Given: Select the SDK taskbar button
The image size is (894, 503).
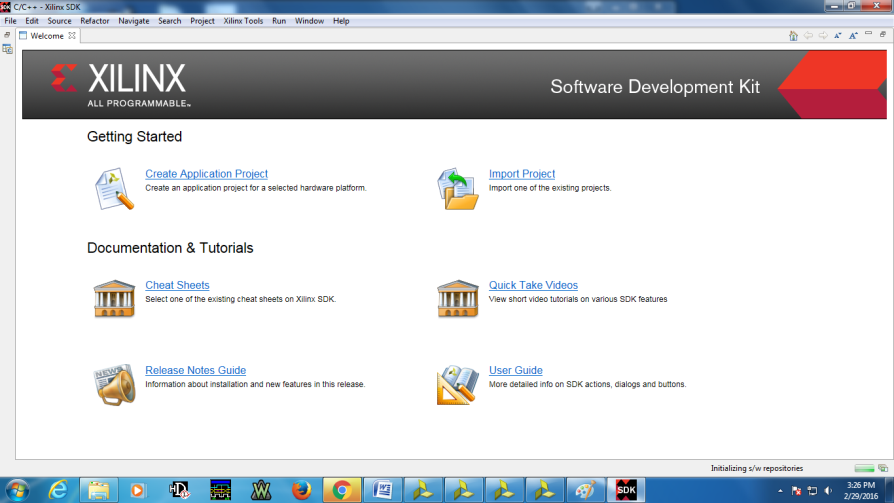Looking at the screenshot, I should click(626, 490).
